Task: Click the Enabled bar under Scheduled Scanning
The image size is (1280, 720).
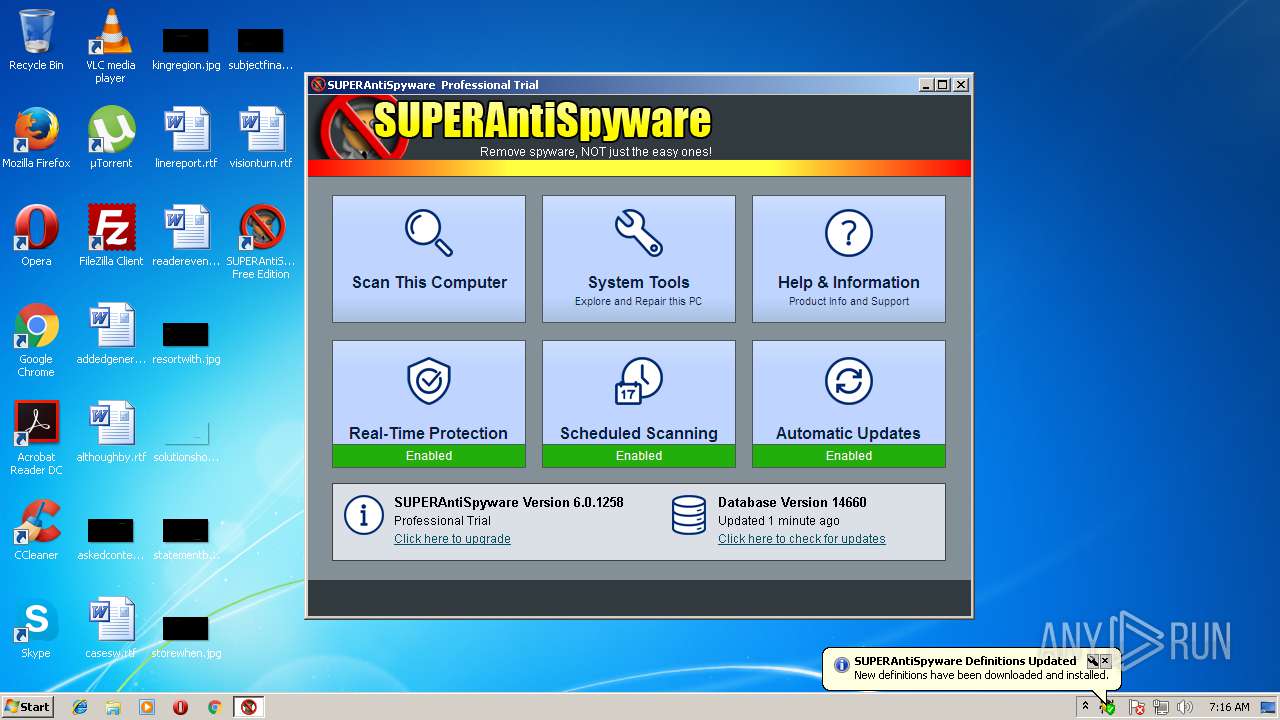Action: pyautogui.click(x=639, y=456)
